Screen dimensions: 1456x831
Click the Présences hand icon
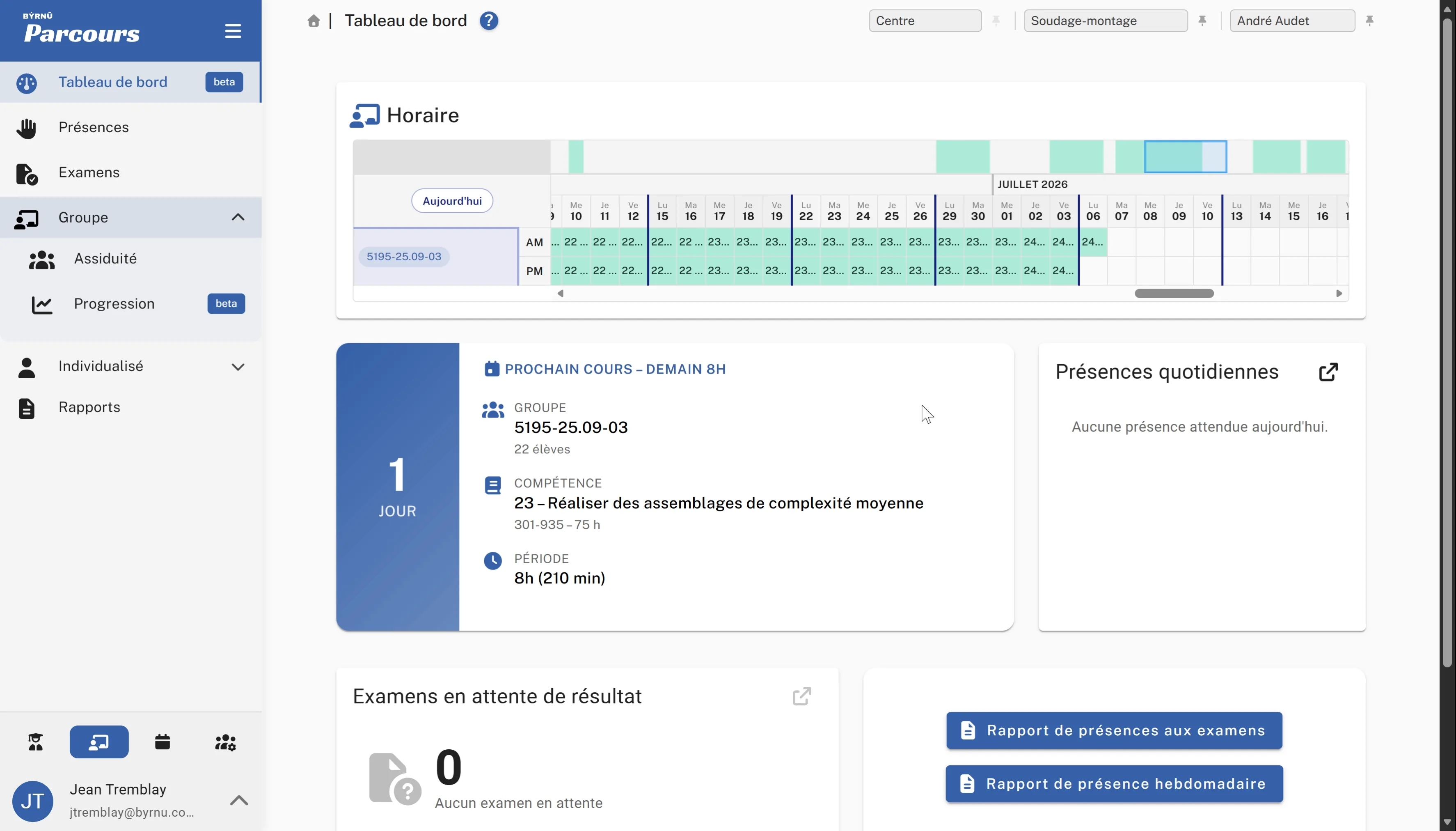pyautogui.click(x=26, y=128)
